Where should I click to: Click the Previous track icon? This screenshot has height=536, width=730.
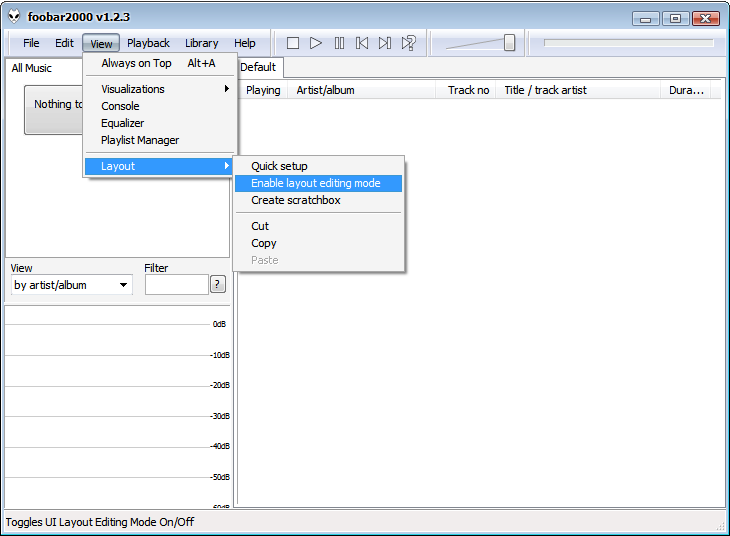pos(362,43)
